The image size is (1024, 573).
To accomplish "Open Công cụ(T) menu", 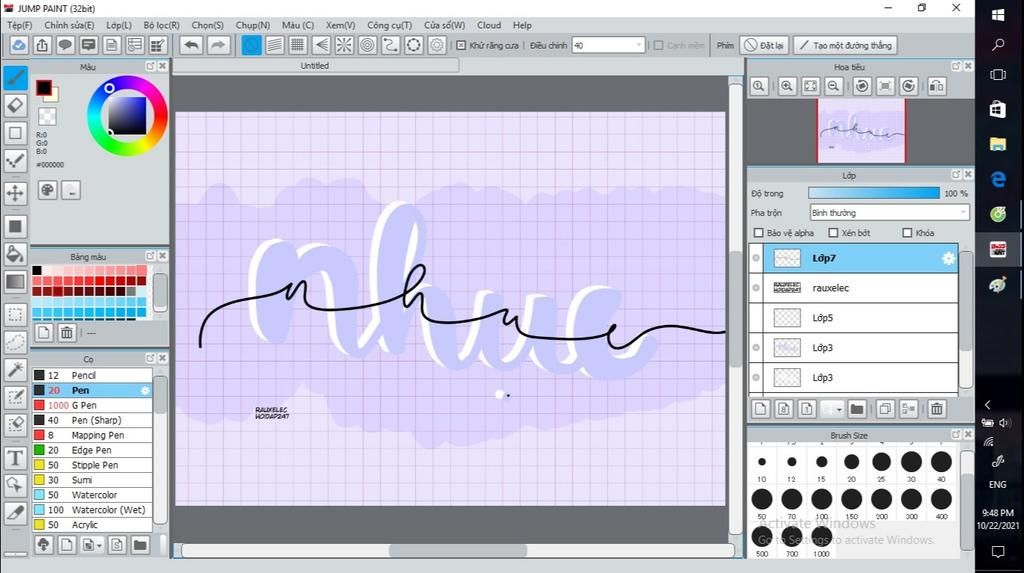I will click(389, 25).
